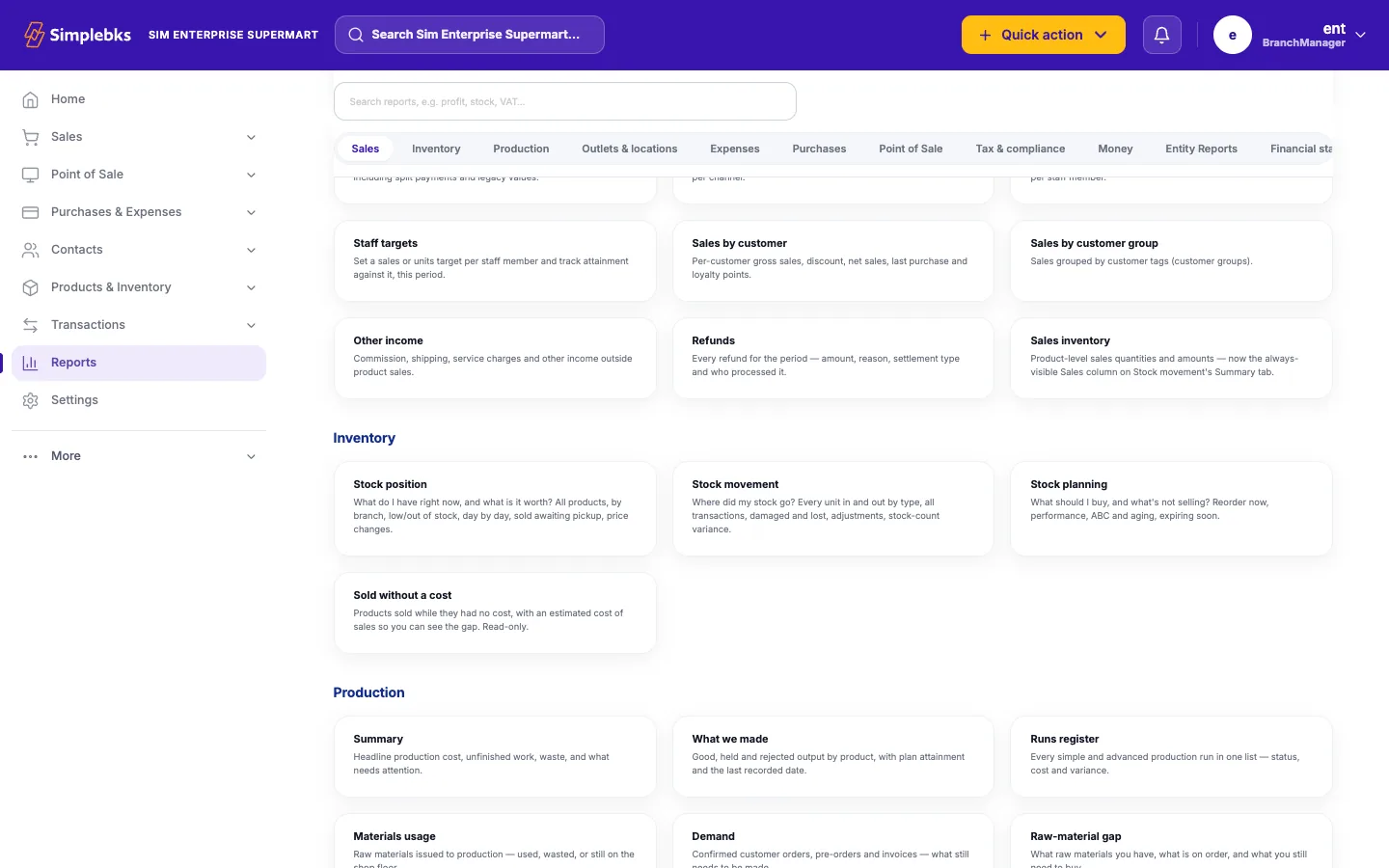Click the Products & Inventory box icon

point(31,287)
